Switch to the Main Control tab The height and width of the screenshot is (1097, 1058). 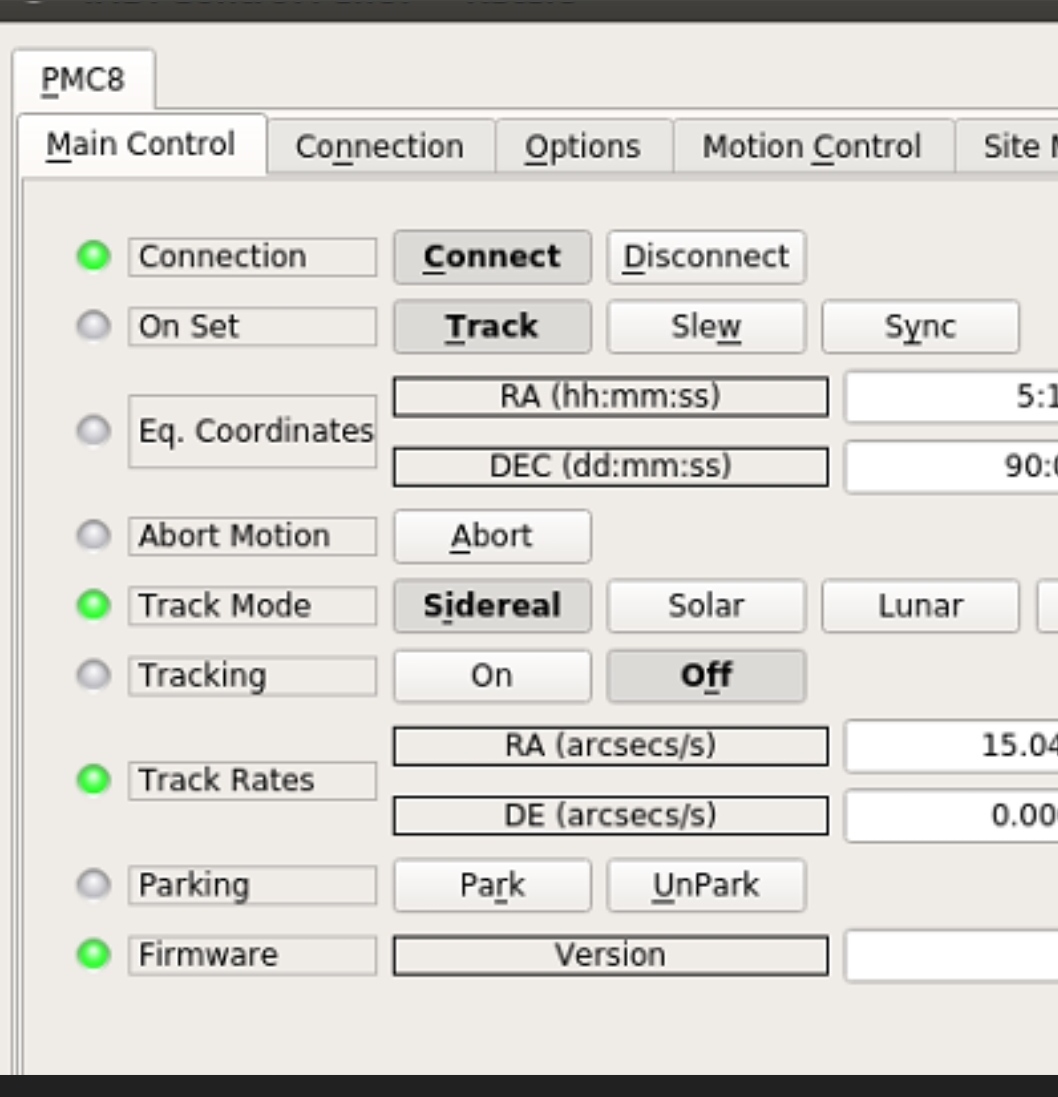pyautogui.click(x=141, y=145)
